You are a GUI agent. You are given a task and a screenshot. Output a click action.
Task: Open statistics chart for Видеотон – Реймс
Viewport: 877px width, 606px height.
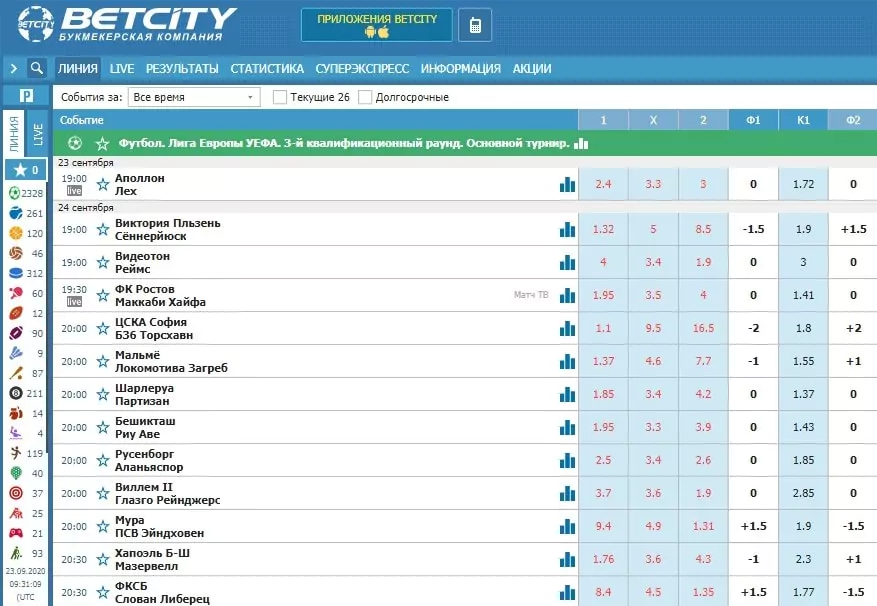point(567,262)
